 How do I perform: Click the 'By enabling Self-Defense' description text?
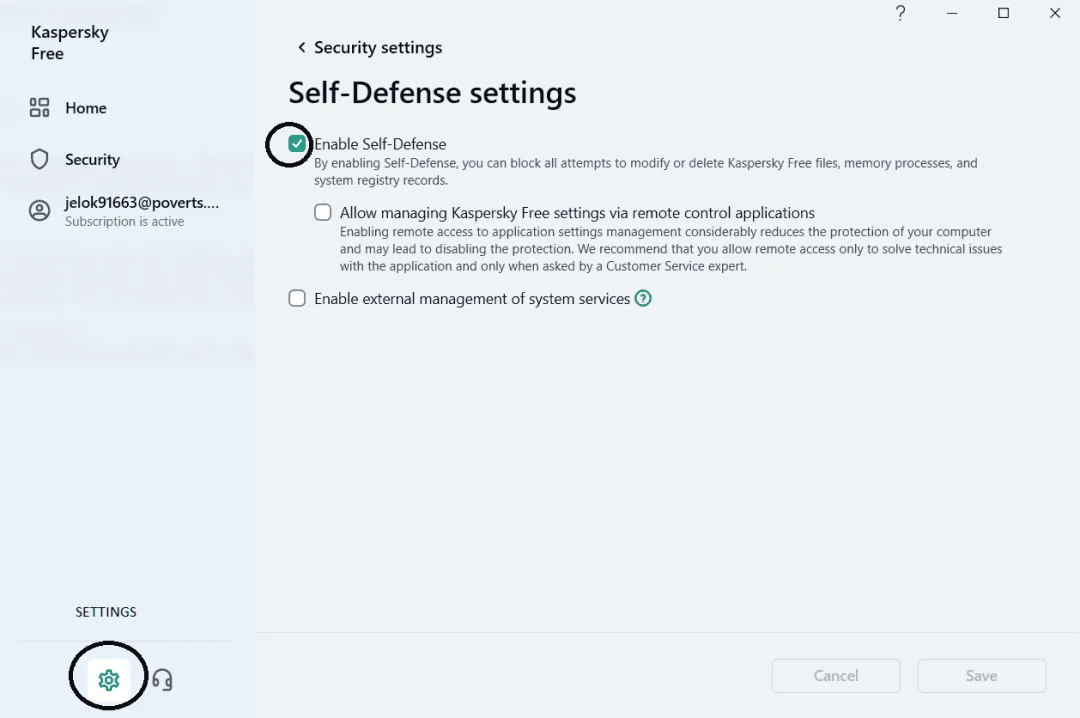645,172
